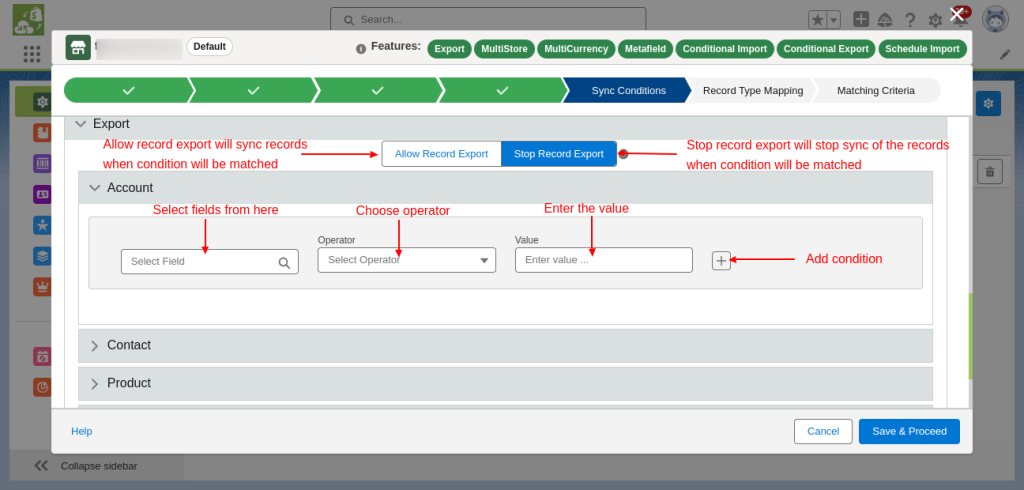Screen dimensions: 1024x490
Task: Open the question mark help menu
Action: click(x=910, y=20)
